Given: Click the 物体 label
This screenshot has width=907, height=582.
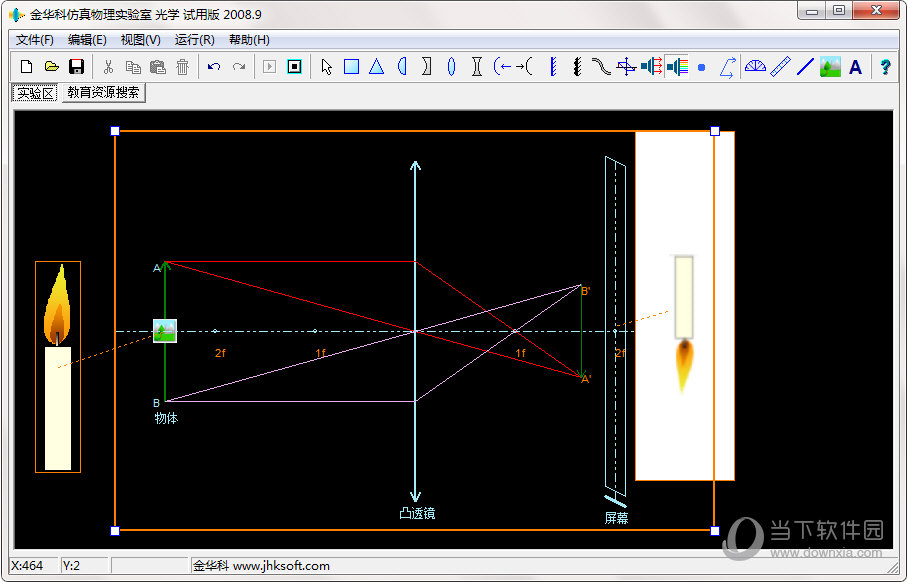Looking at the screenshot, I should [166, 418].
